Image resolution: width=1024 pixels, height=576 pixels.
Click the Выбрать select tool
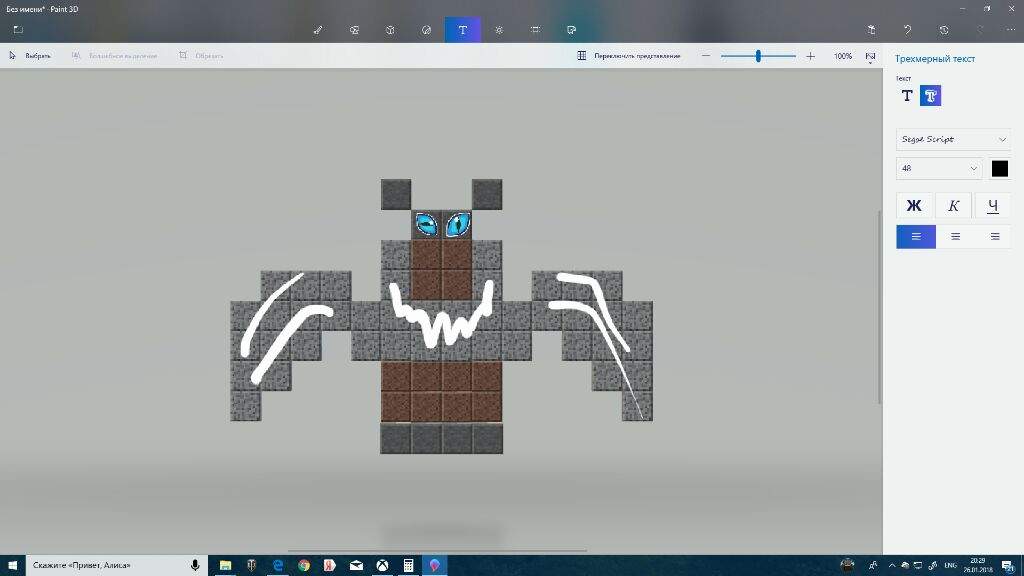click(x=29, y=56)
